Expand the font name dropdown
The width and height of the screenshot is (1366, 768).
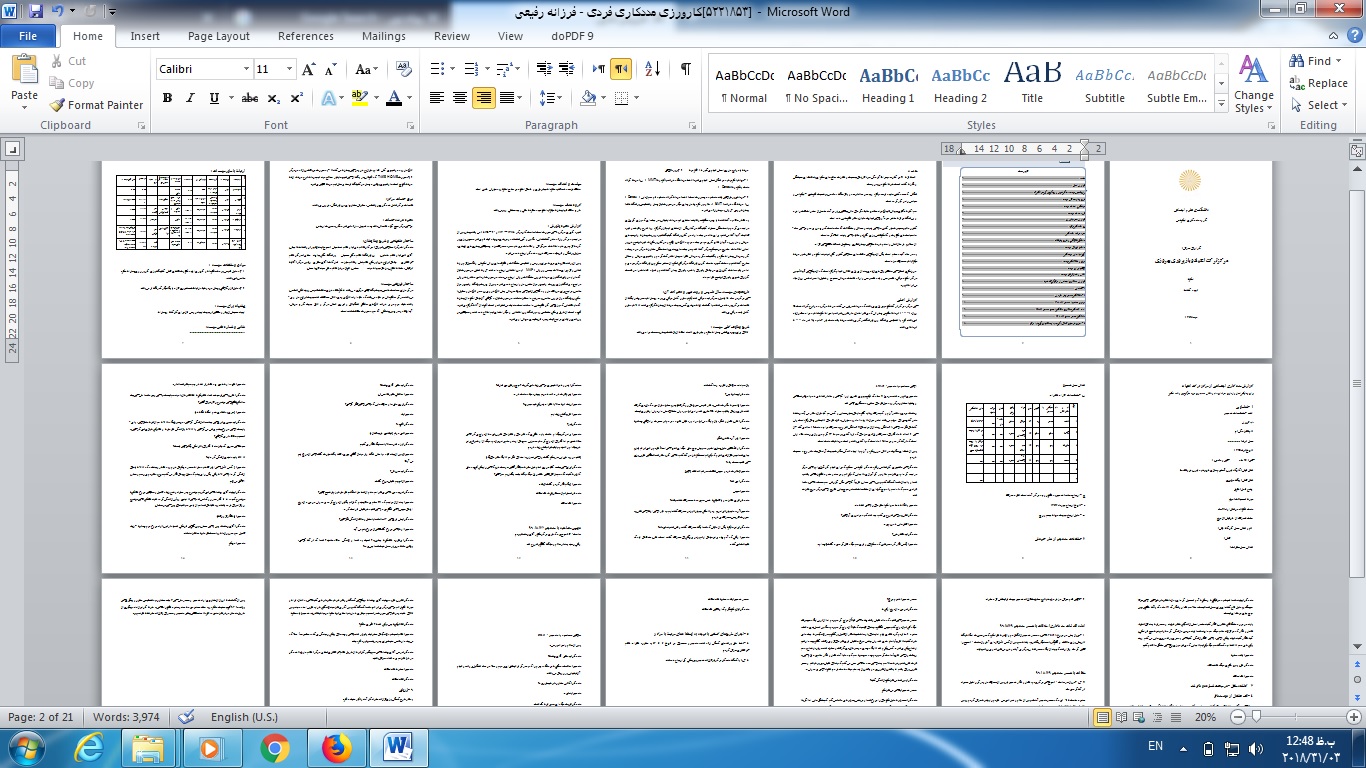pos(246,69)
